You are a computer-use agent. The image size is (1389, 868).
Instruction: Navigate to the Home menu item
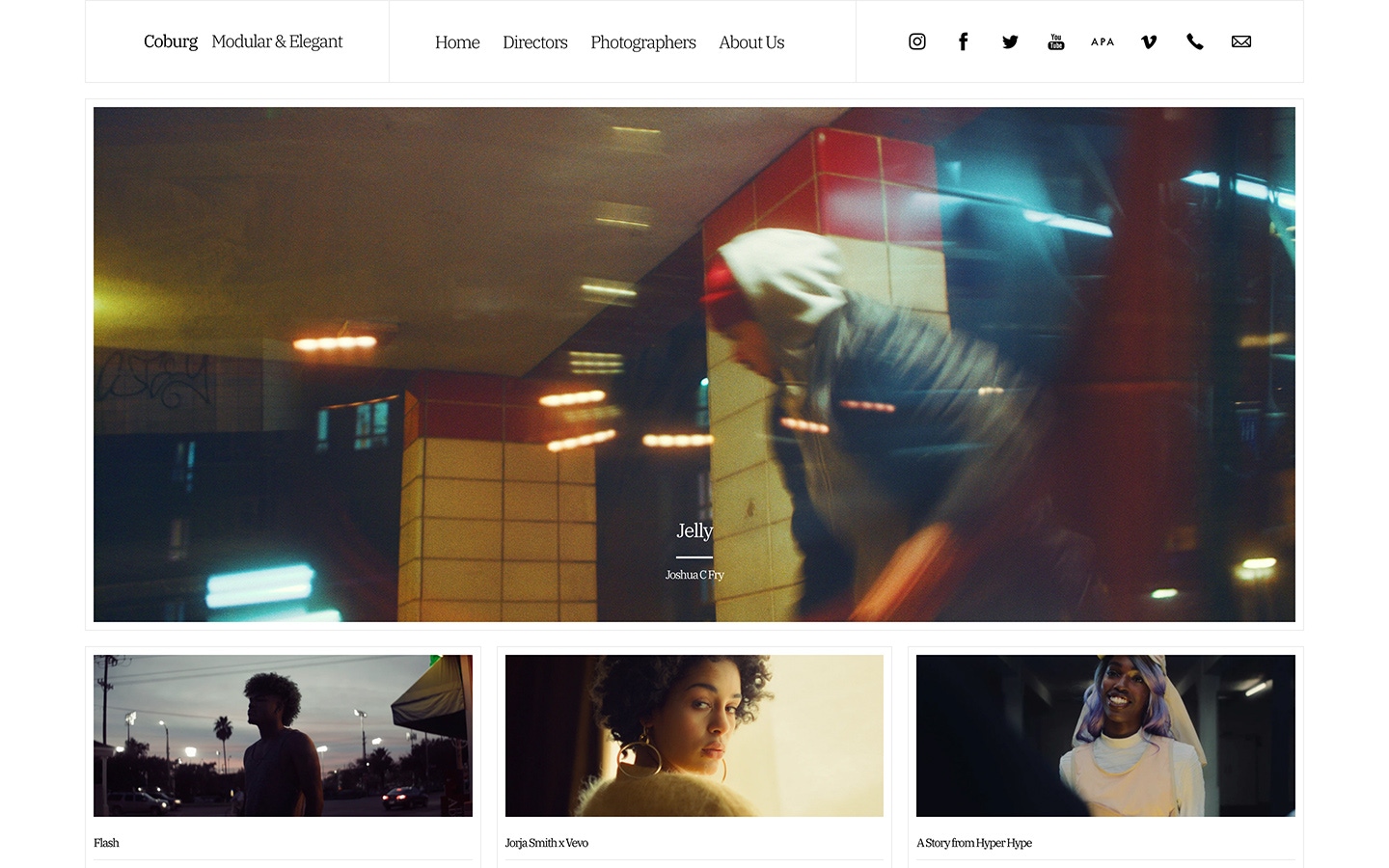pyautogui.click(x=457, y=42)
